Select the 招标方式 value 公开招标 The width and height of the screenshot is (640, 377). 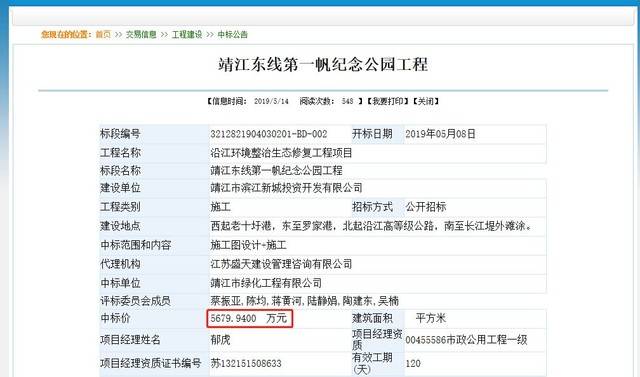[x=426, y=207]
